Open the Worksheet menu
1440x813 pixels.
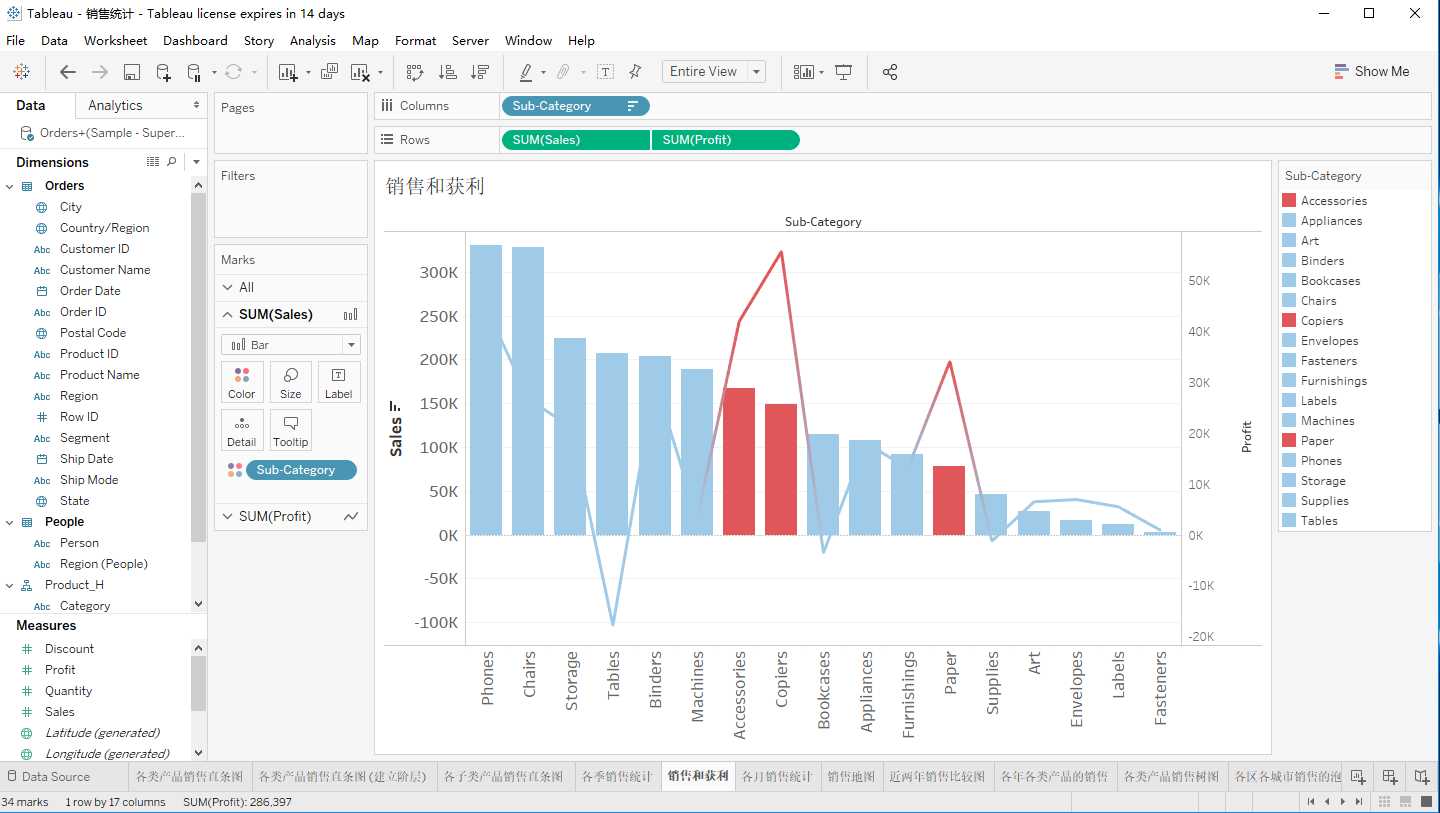115,41
